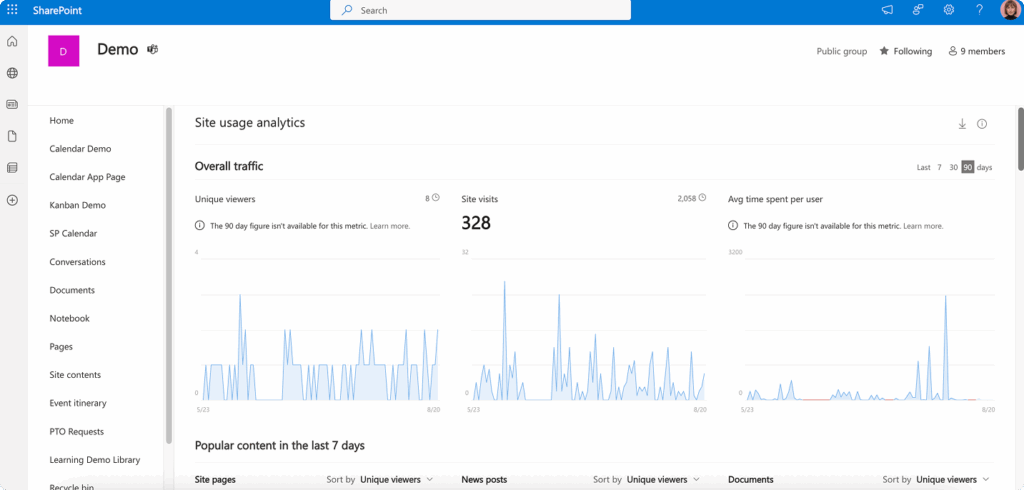This screenshot has width=1024, height=490.
Task: Open My sites globe icon
Action: (x=12, y=73)
